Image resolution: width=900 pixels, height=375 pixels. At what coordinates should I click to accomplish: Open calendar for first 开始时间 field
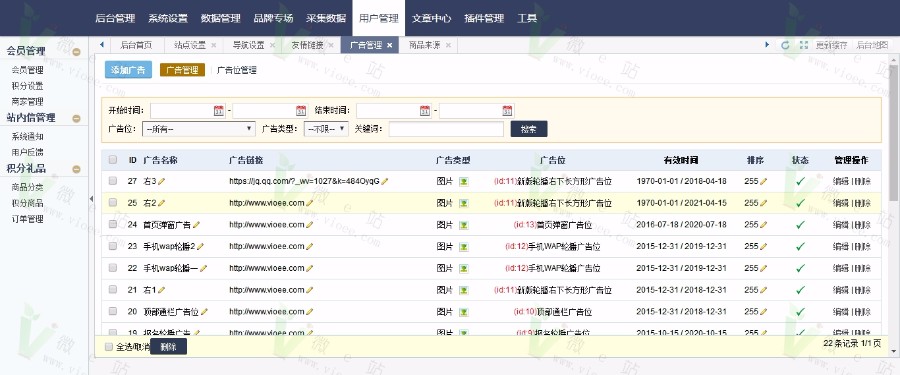(219, 111)
